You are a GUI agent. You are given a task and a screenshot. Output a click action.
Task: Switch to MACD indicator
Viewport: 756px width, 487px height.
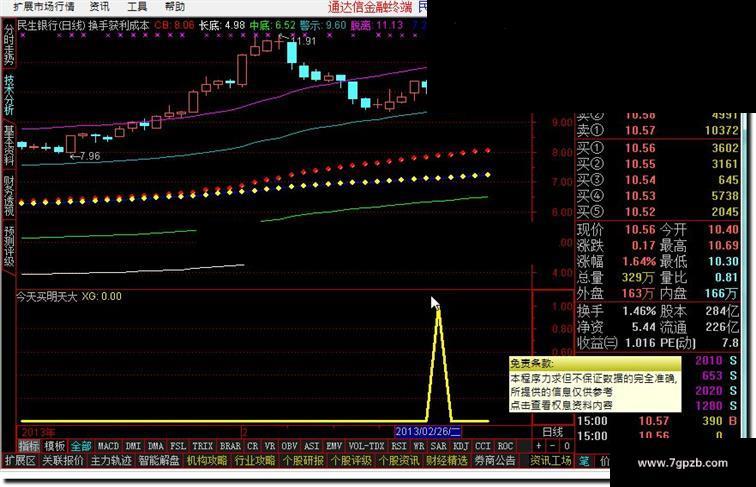pos(108,446)
